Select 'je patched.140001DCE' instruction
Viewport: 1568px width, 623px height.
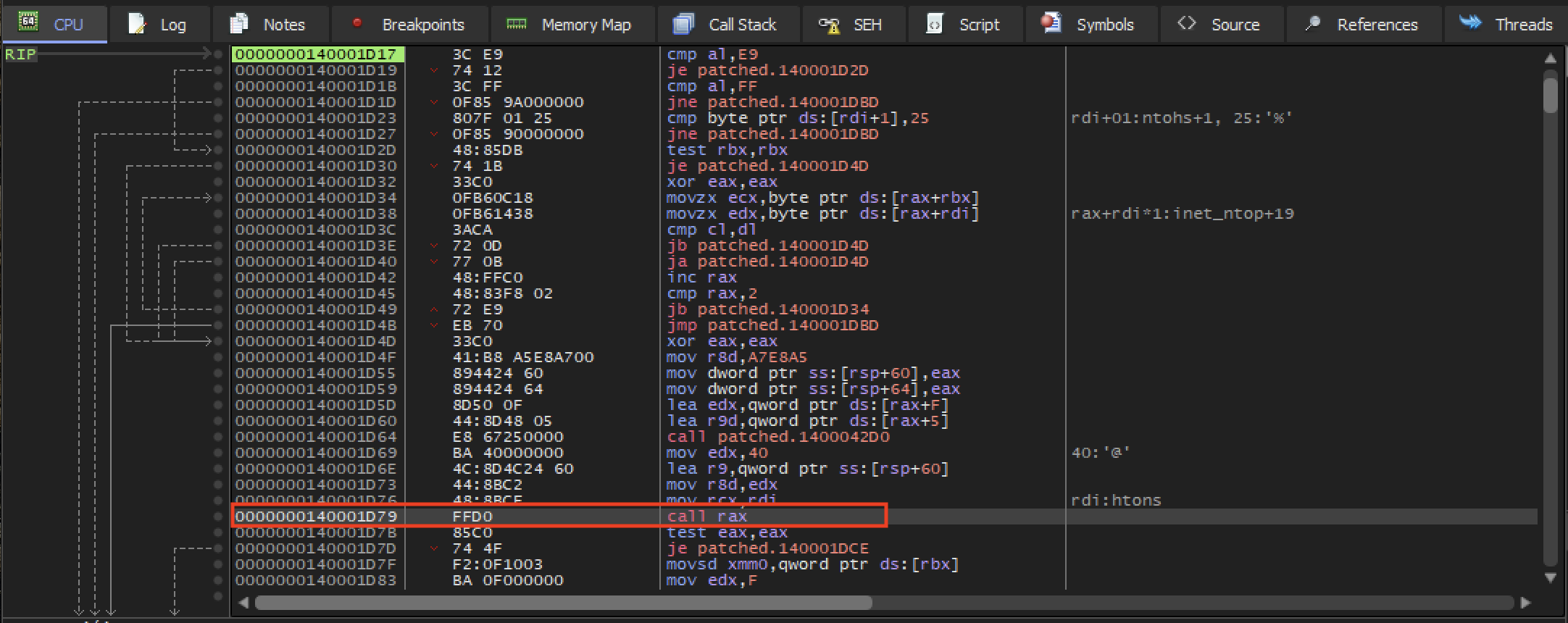[x=767, y=548]
